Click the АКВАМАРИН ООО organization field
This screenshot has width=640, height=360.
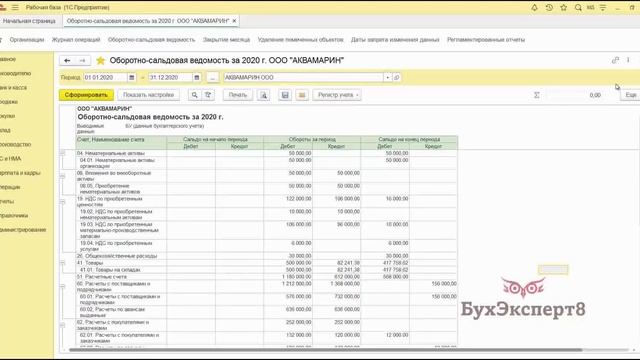point(304,77)
